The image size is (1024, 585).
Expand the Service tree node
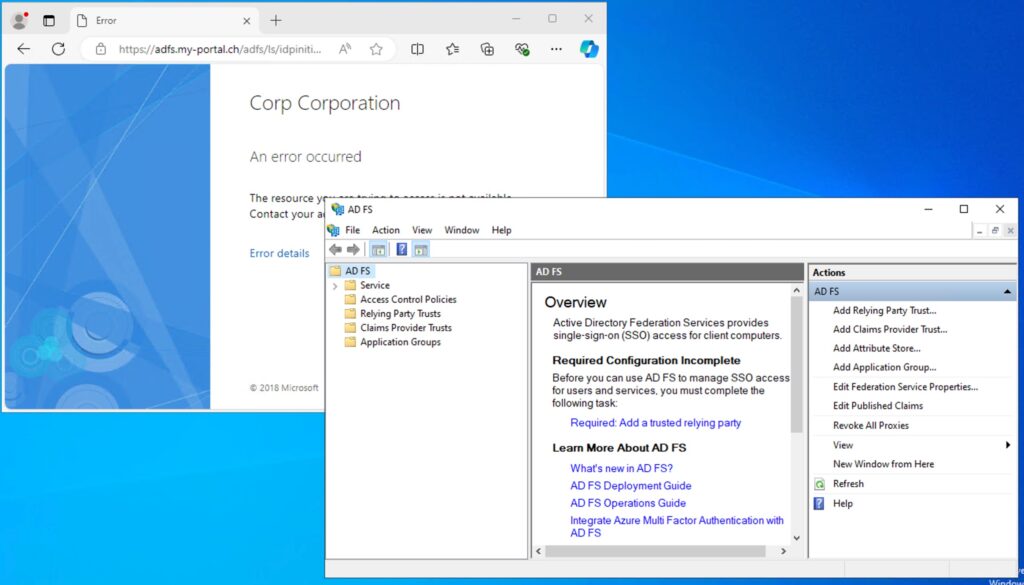point(335,286)
